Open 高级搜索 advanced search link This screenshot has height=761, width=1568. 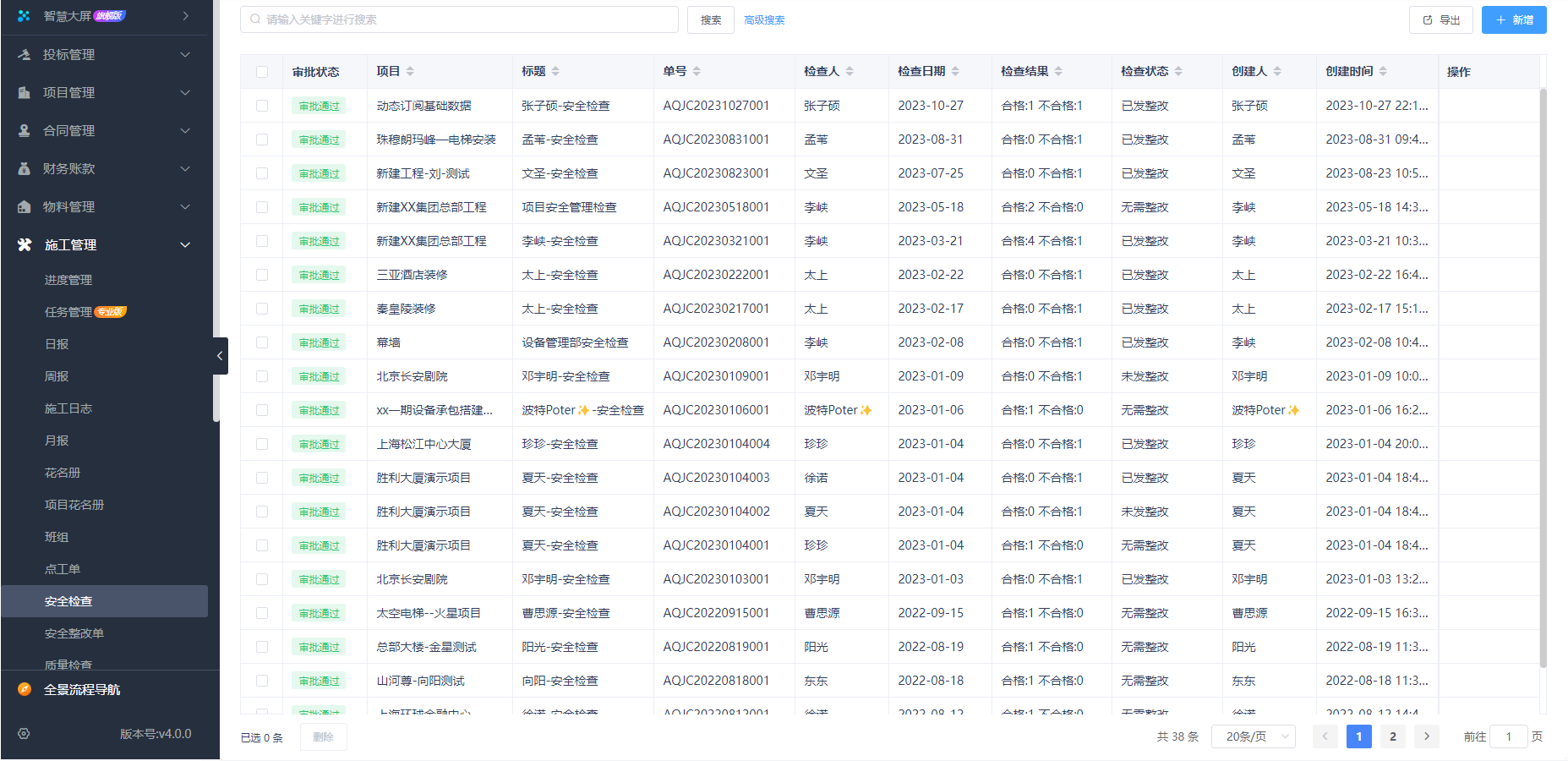coord(763,19)
